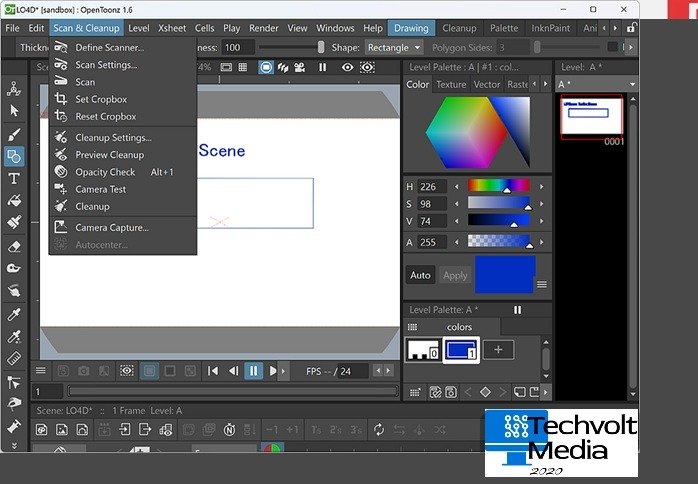698x484 pixels.
Task: Click the previous frame button
Action: [x=233, y=371]
